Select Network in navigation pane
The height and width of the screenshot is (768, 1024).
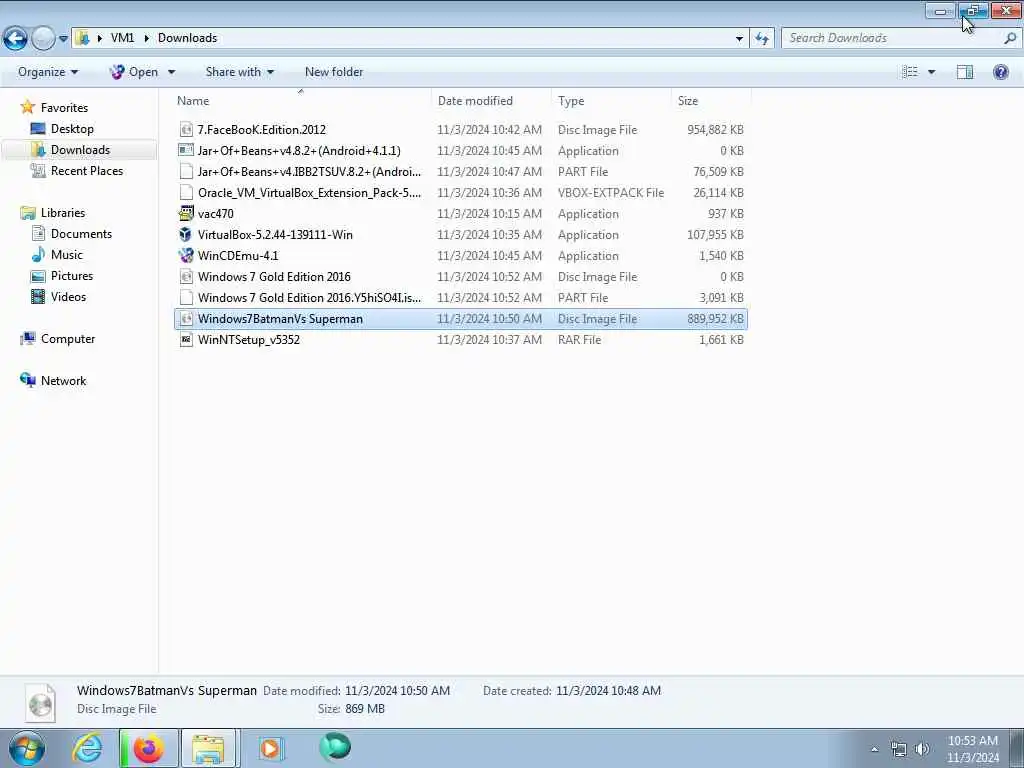[x=63, y=381]
